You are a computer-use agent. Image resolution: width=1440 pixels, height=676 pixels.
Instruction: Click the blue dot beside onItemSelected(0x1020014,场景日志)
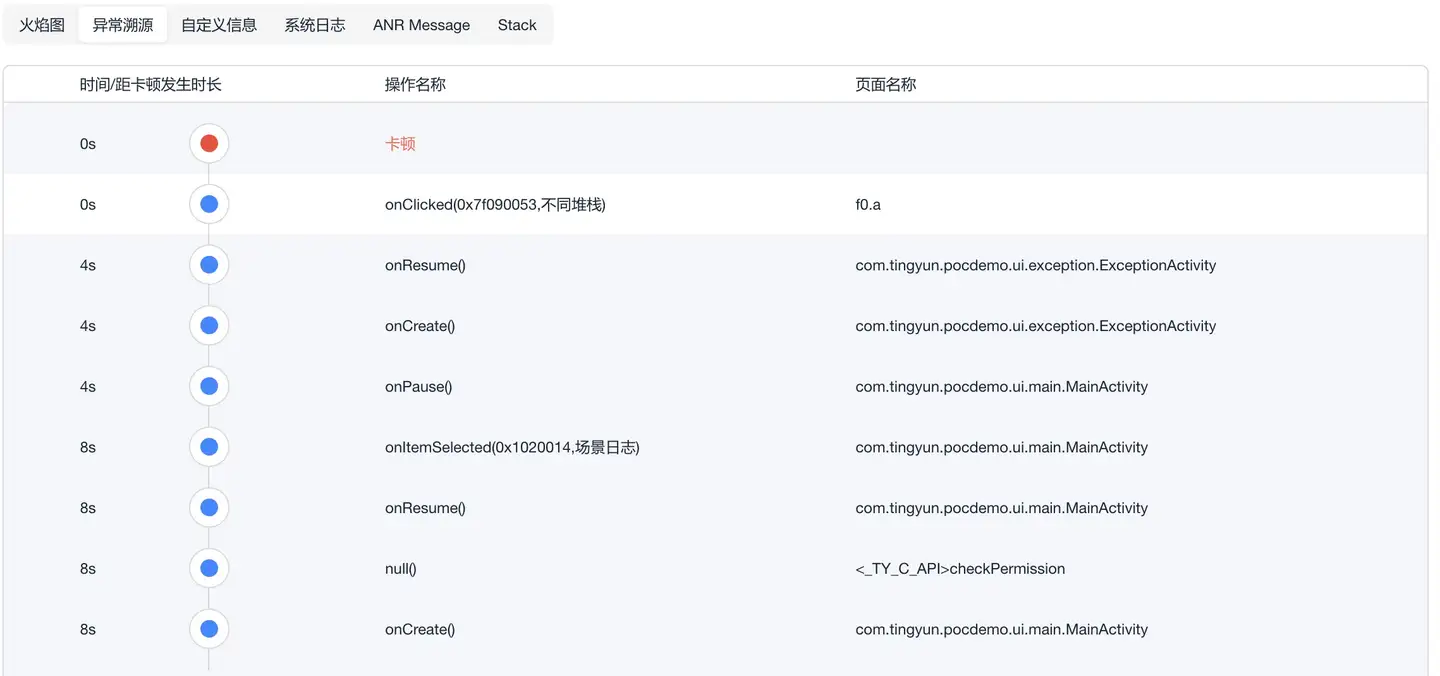[209, 447]
